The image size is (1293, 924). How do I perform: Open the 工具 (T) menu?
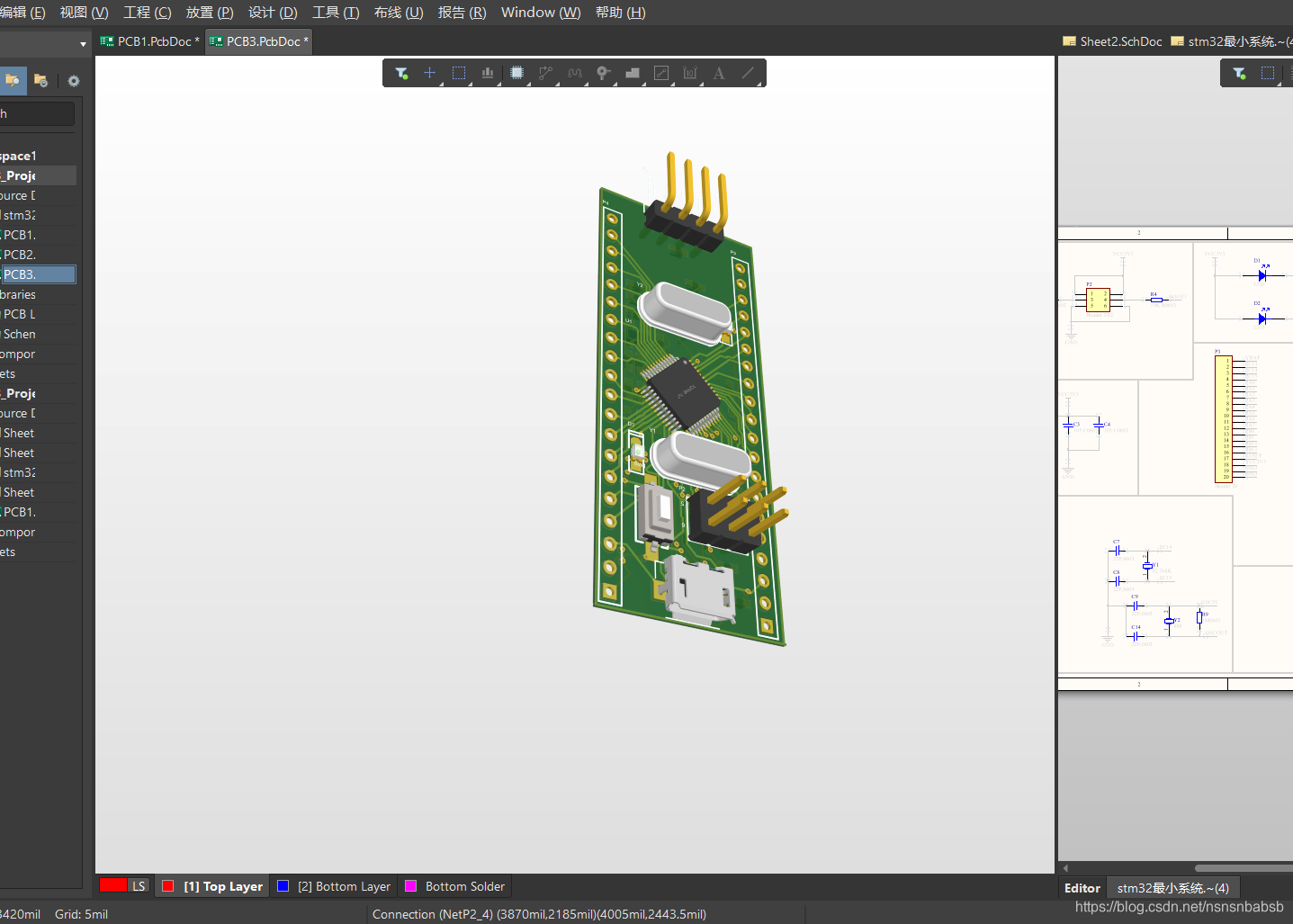pos(335,13)
